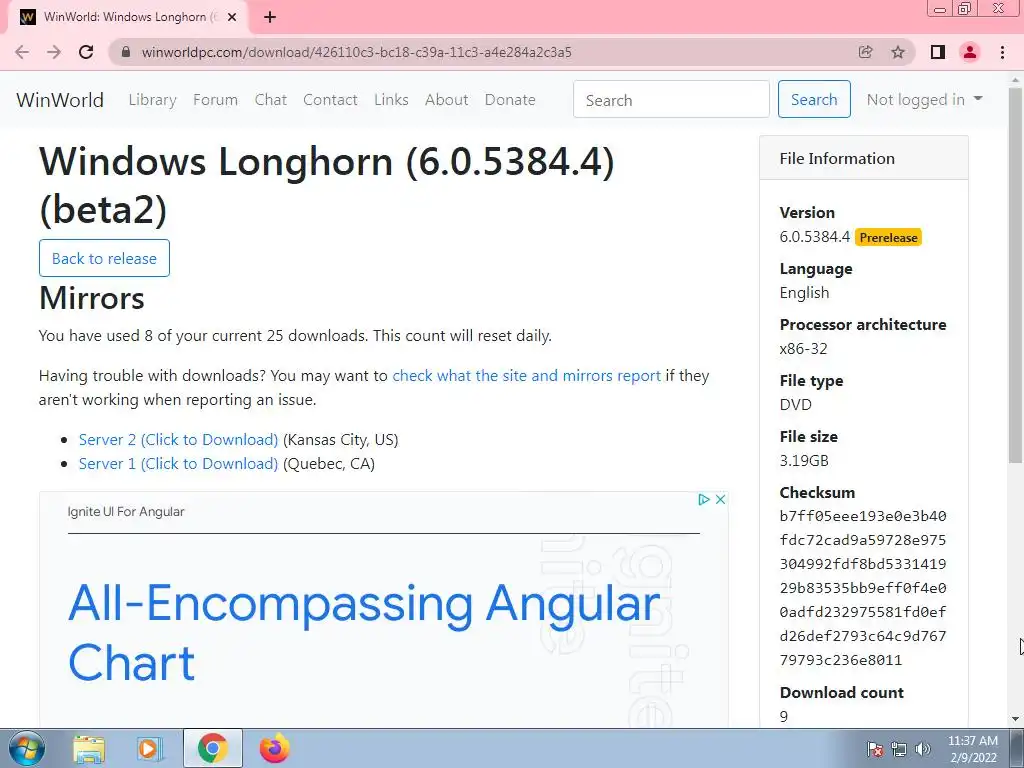Viewport: 1024px width, 768px height.
Task: Click the File Information panel header
Action: coord(863,158)
